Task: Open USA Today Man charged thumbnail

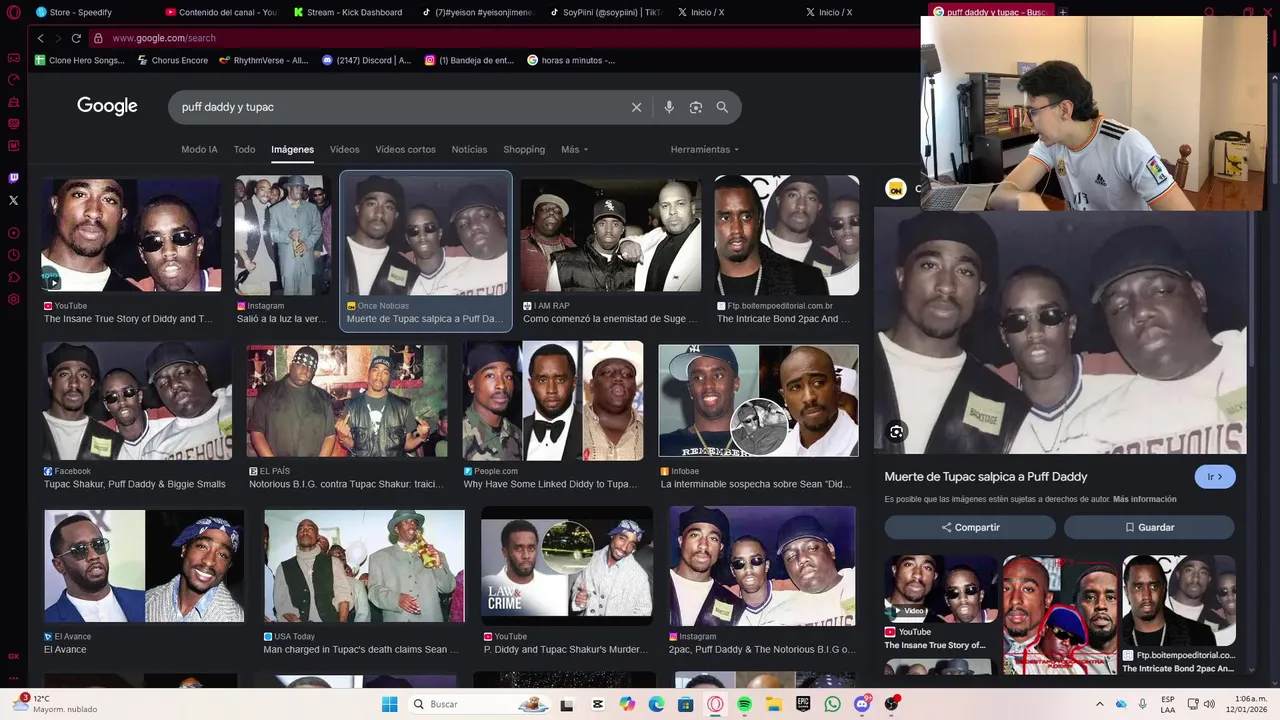Action: coord(364,566)
